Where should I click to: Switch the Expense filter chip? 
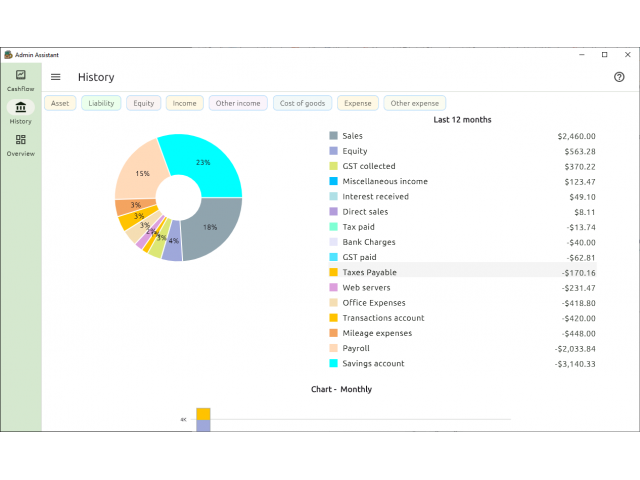tap(358, 103)
